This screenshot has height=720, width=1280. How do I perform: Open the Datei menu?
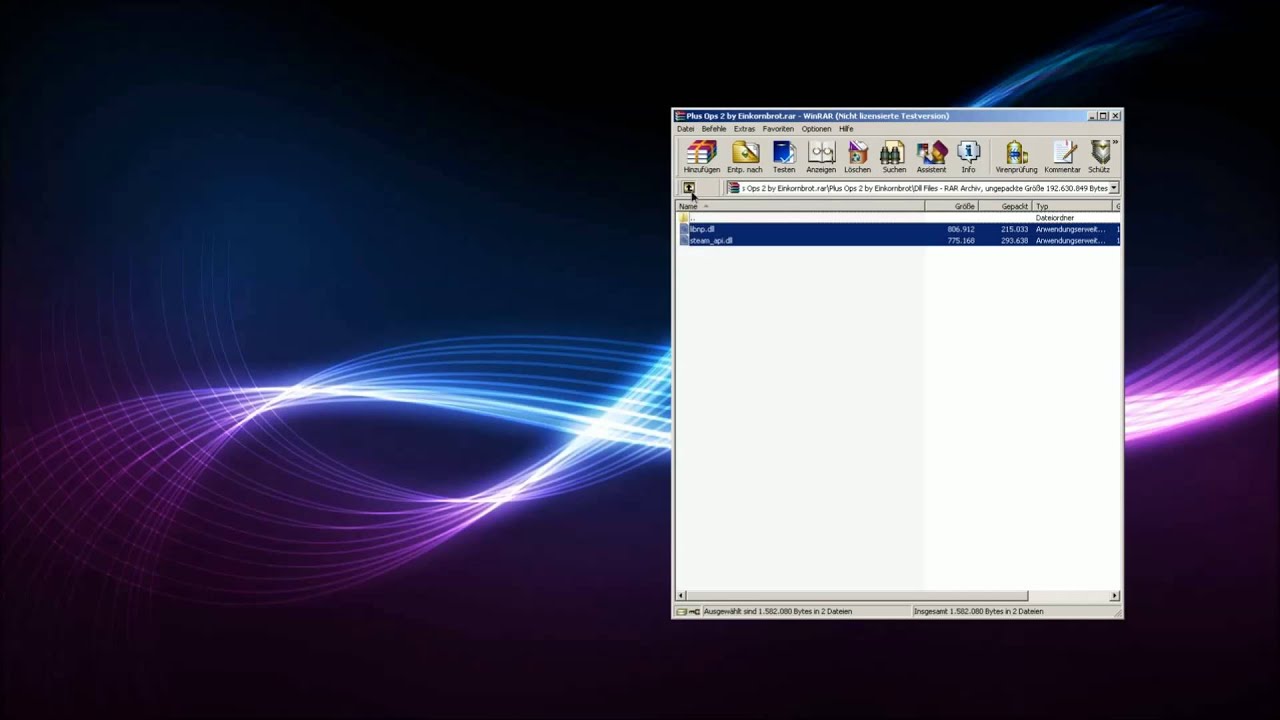point(685,129)
